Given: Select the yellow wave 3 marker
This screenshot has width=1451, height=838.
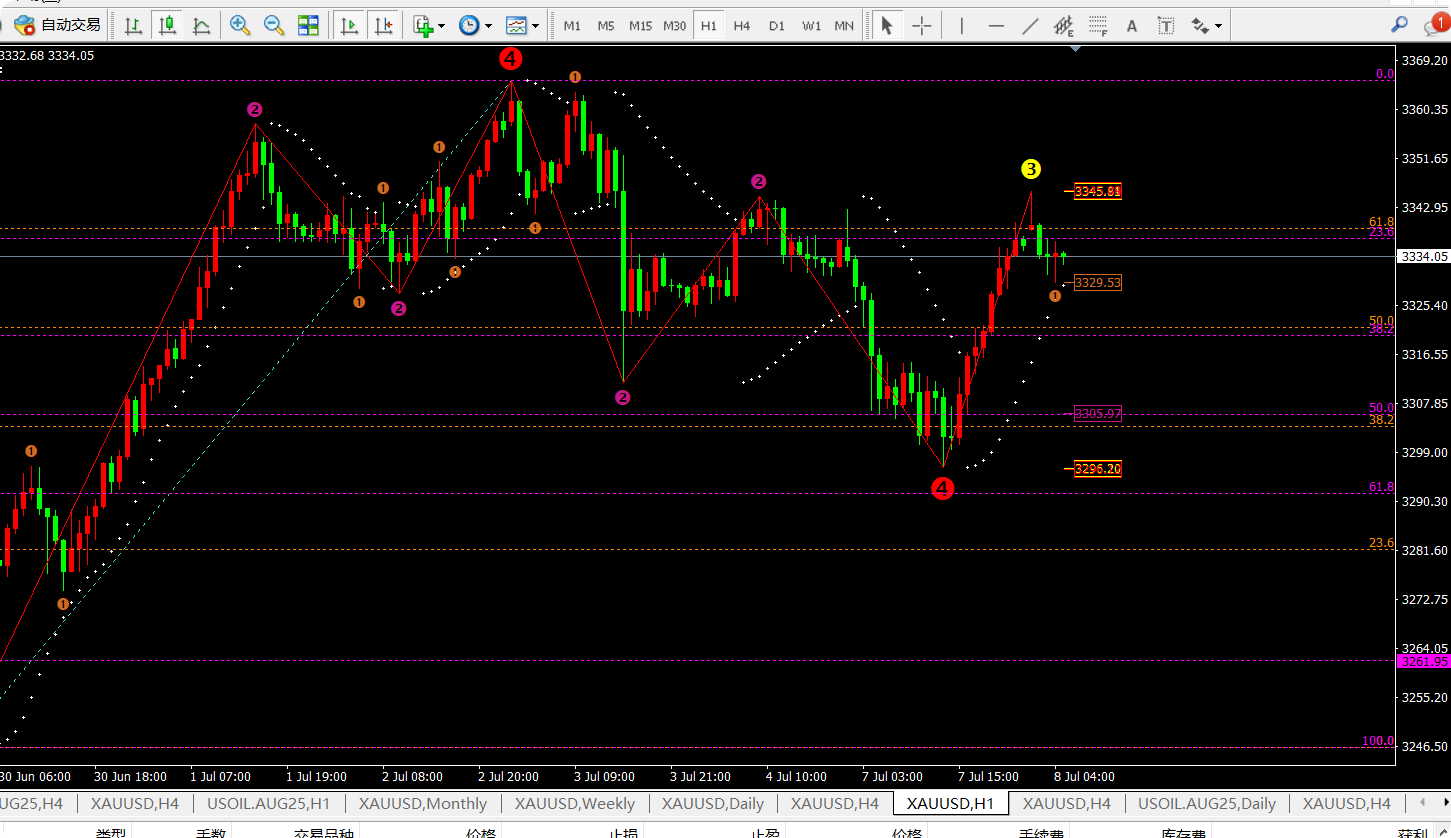Looking at the screenshot, I should pyautogui.click(x=1031, y=169).
